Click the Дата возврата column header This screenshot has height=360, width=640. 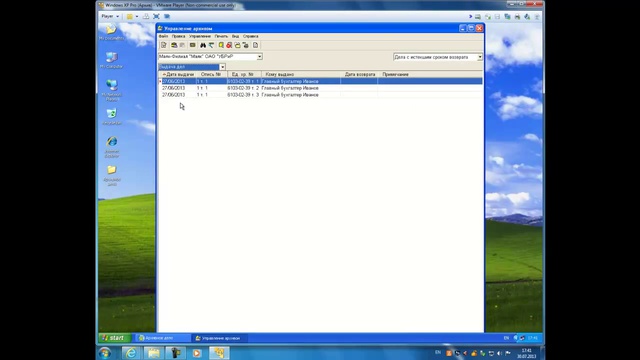pos(360,75)
